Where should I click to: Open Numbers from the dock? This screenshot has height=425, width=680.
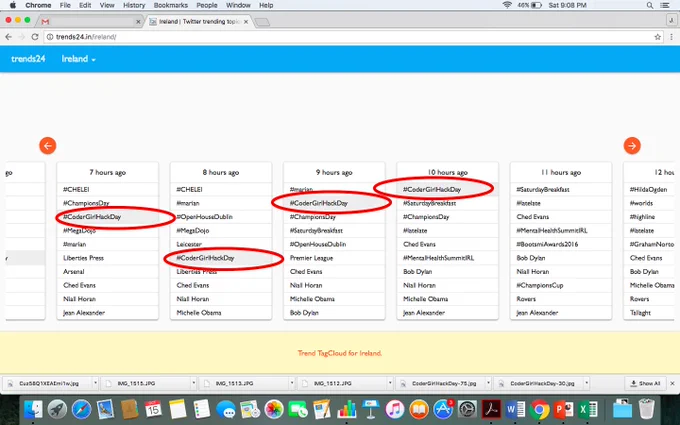347,409
